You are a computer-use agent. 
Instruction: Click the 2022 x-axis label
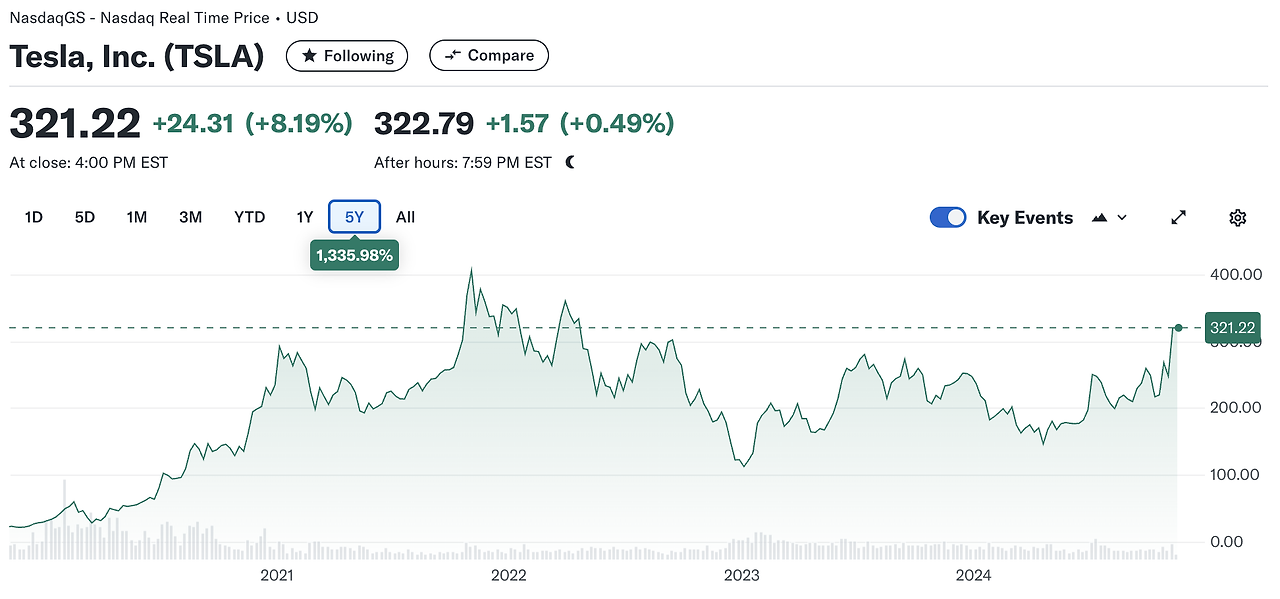(509, 575)
